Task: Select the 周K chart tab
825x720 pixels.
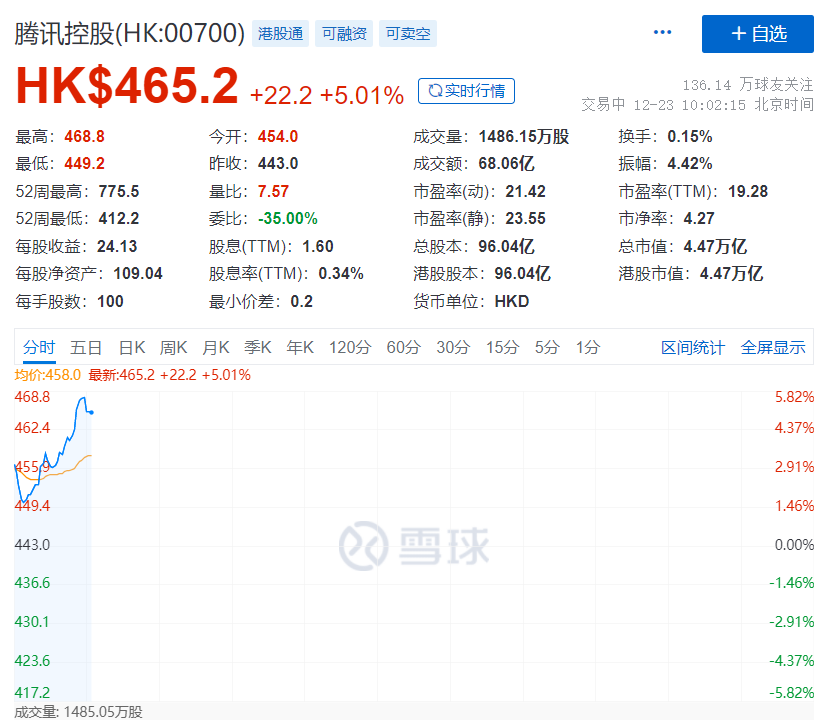Action: pos(174,347)
